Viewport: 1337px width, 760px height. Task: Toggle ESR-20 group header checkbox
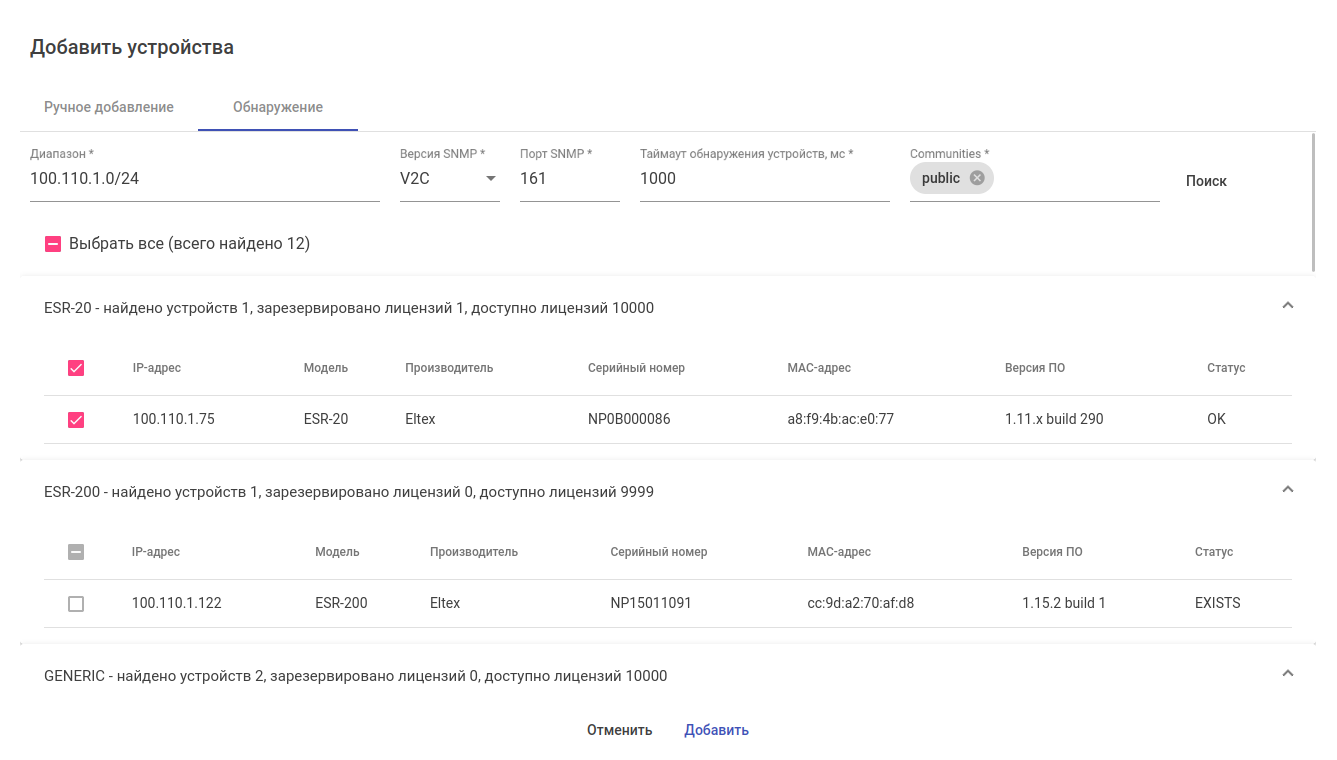(x=76, y=368)
